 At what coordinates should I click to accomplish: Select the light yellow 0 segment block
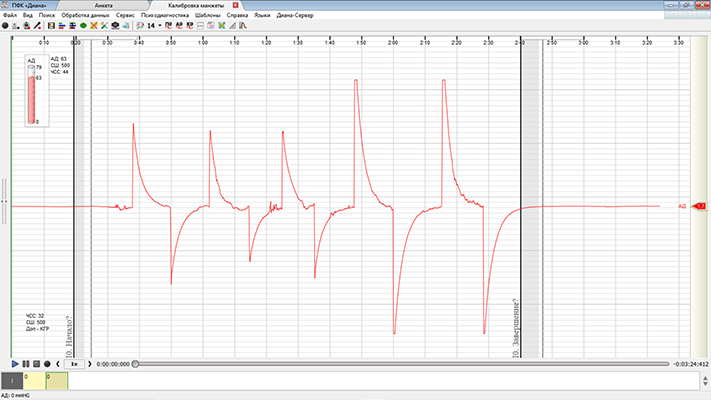click(34, 381)
